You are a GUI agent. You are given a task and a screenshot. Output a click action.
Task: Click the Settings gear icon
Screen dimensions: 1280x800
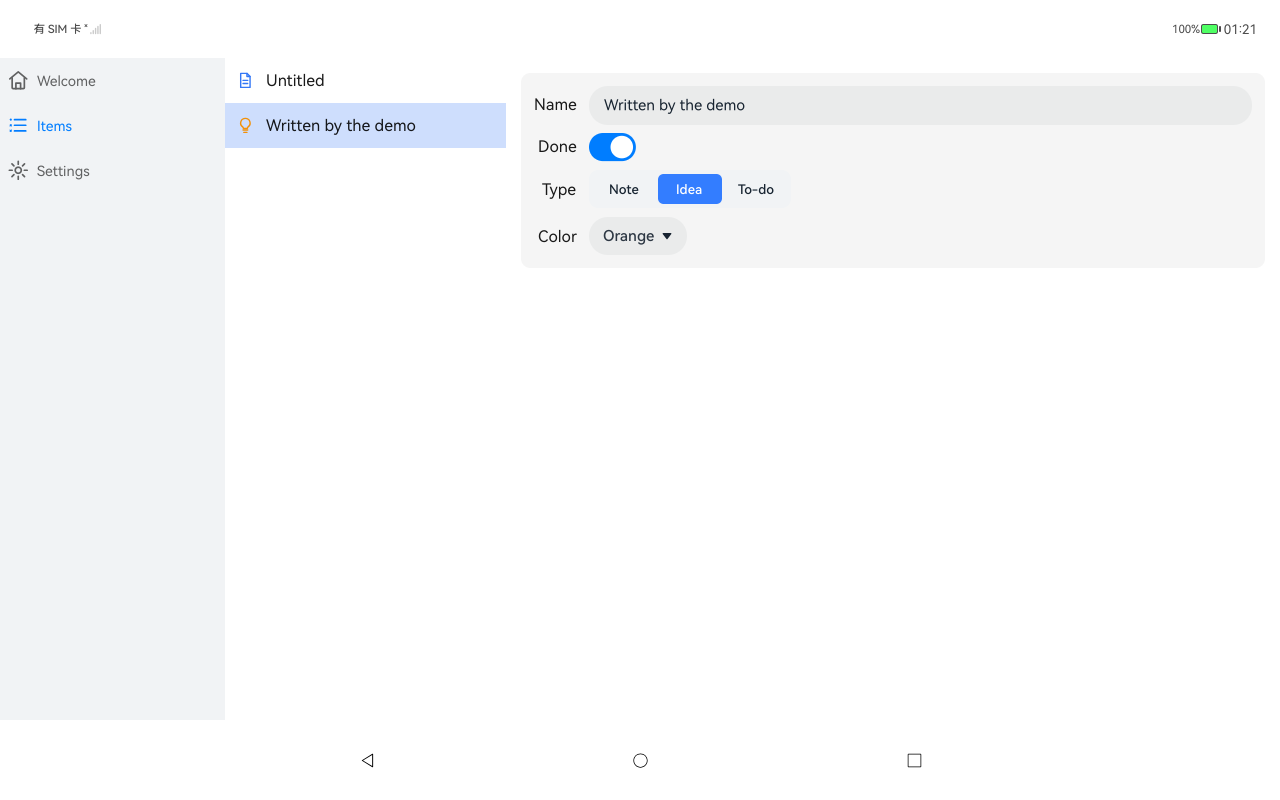pos(18,171)
